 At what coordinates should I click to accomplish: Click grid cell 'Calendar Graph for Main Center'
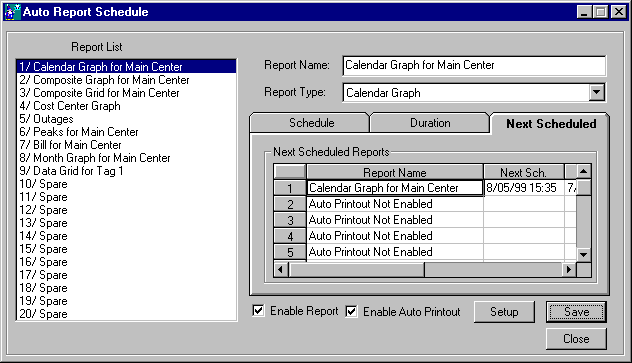tap(395, 188)
